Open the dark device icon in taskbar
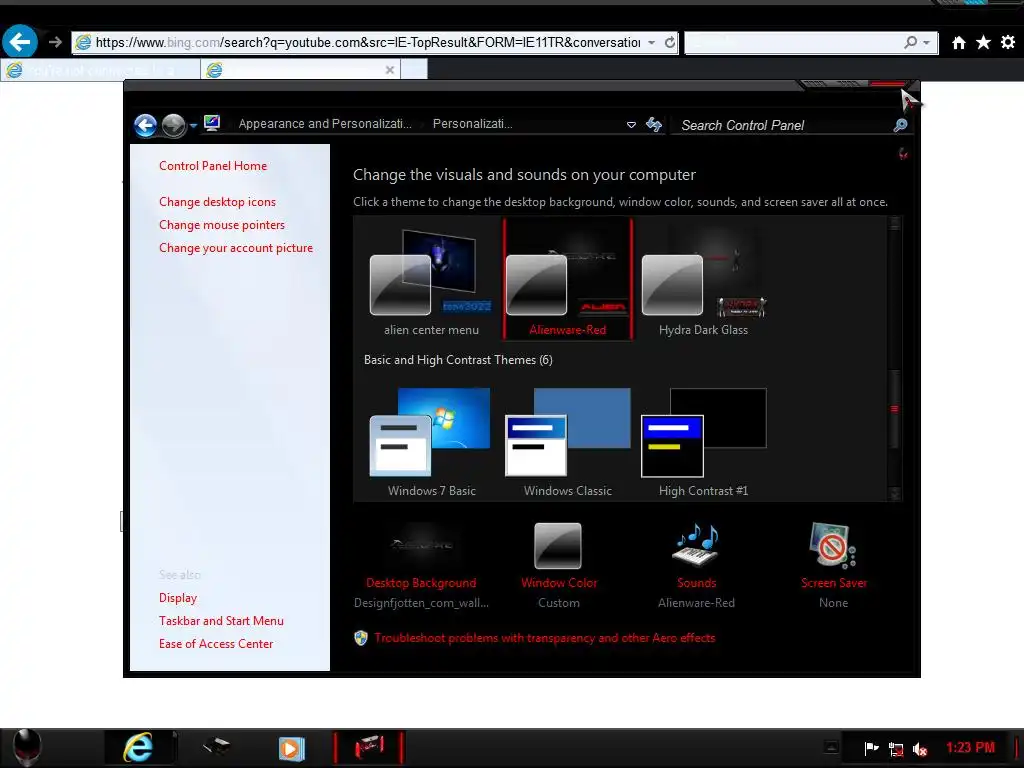Viewport: 1024px width, 768px height. pyautogui.click(x=216, y=746)
